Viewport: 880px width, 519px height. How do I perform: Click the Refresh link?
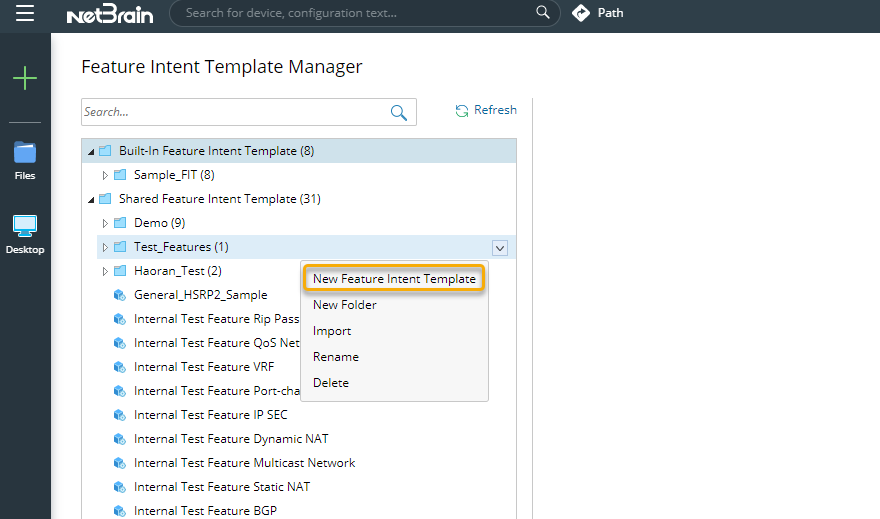(x=495, y=110)
